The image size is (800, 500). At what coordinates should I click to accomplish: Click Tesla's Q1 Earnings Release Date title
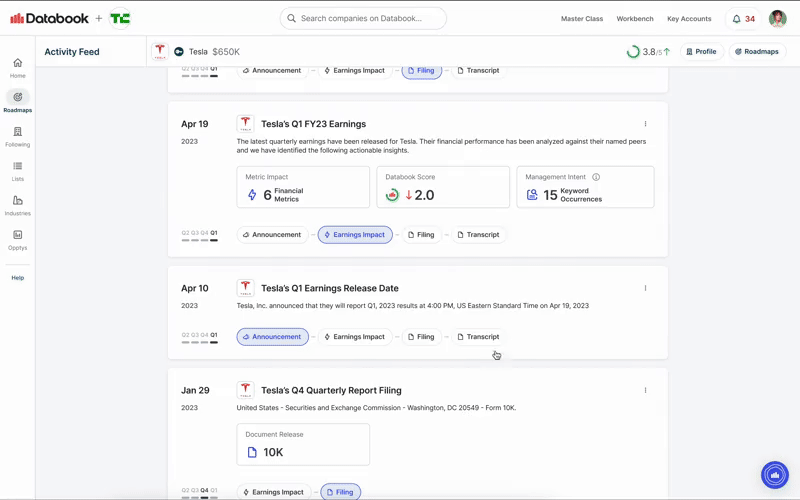[330, 288]
